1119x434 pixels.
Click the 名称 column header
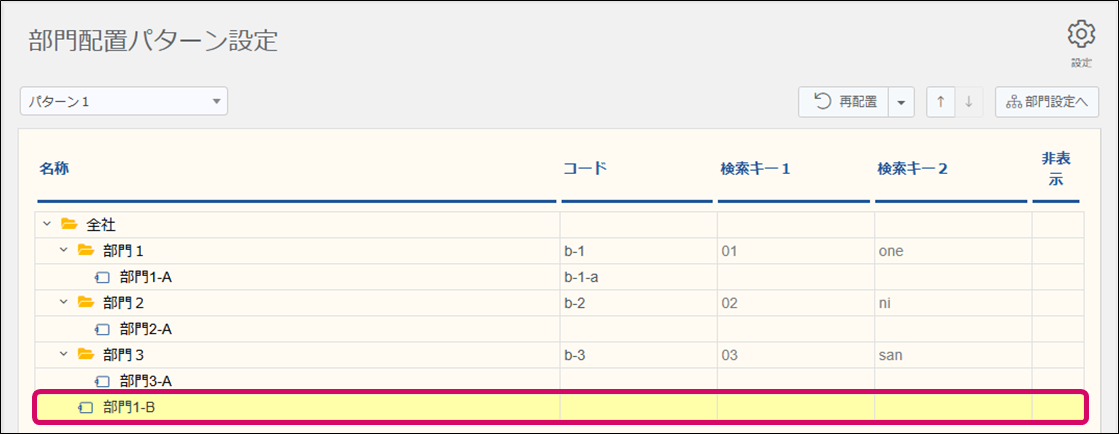(x=54, y=168)
